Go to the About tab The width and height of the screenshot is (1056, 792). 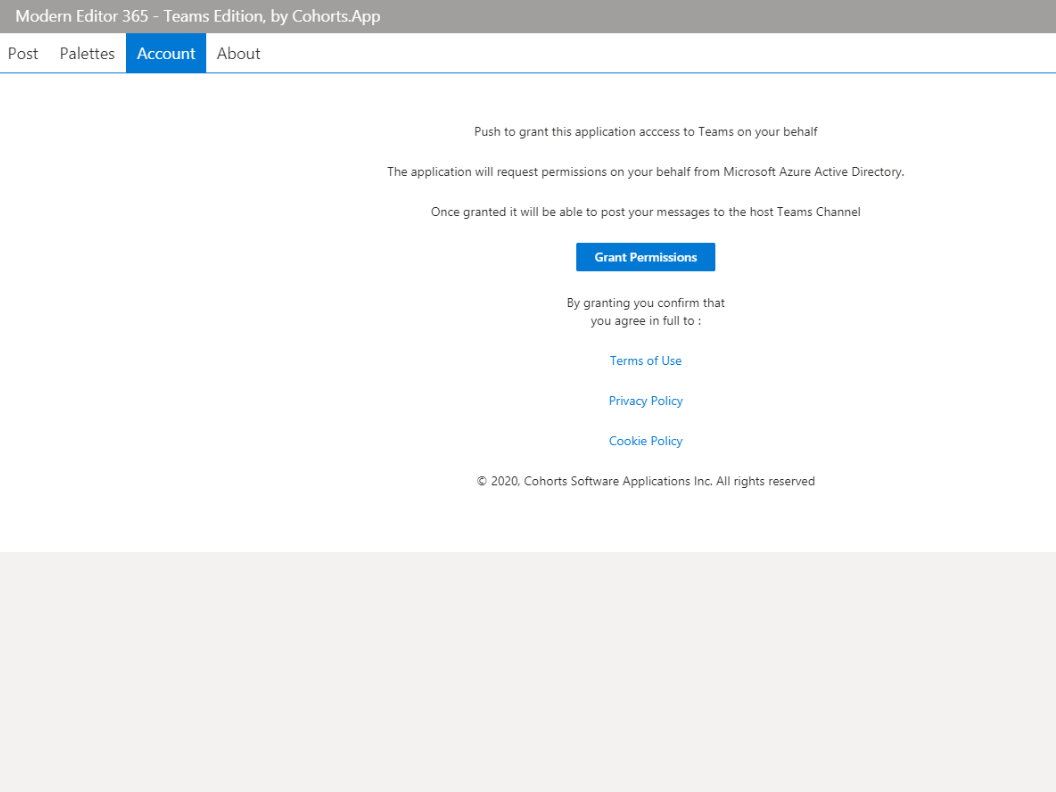point(238,53)
